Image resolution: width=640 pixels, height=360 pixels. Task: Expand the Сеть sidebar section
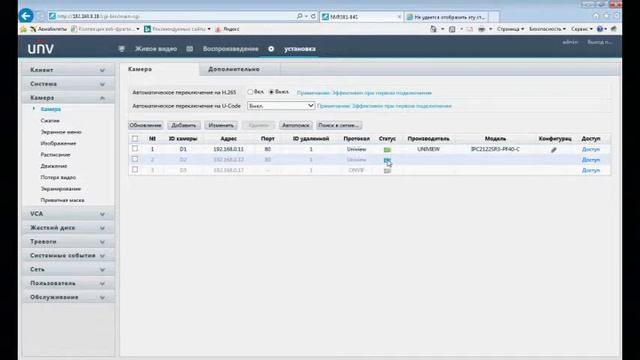68,269
